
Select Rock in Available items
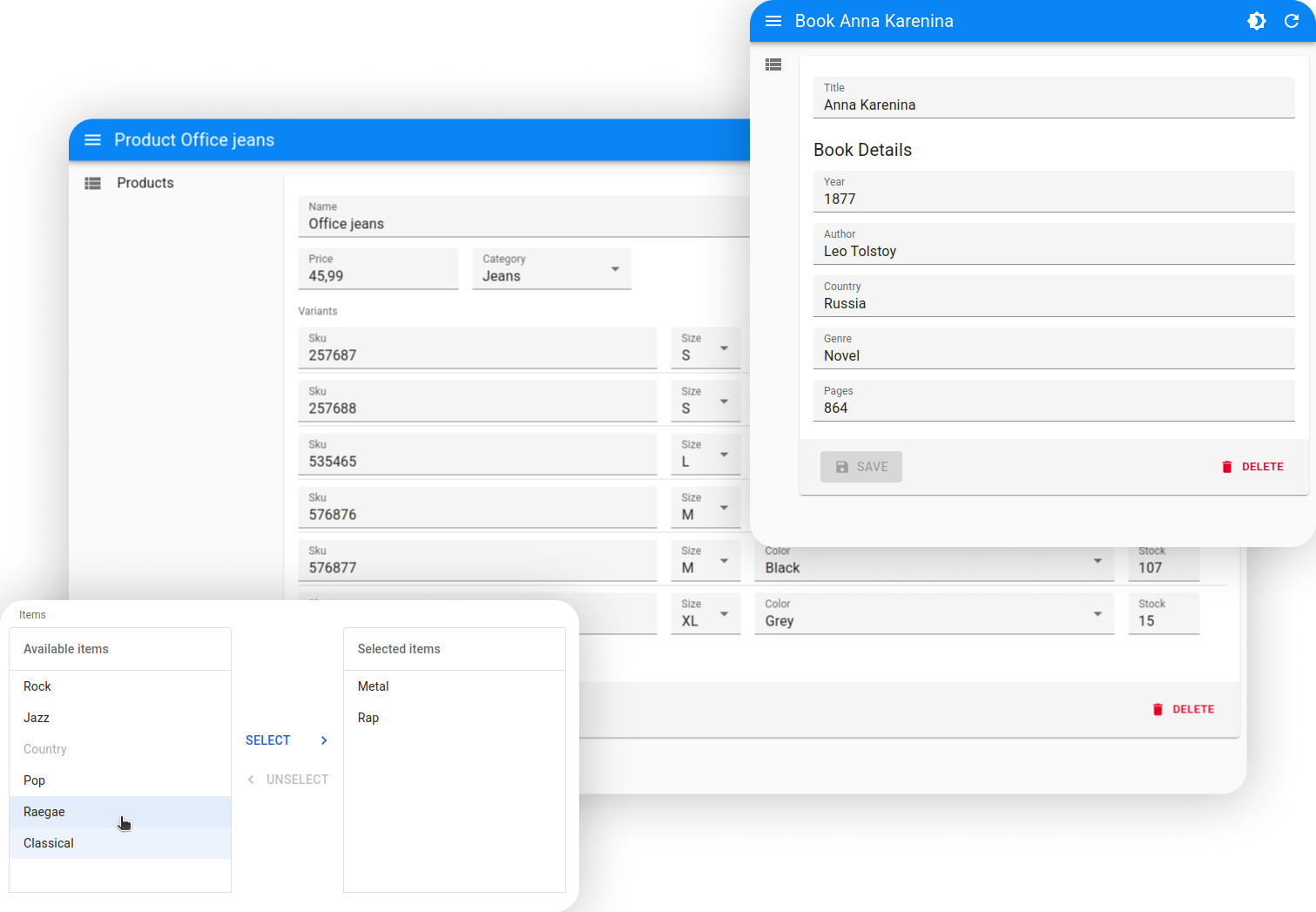120,686
